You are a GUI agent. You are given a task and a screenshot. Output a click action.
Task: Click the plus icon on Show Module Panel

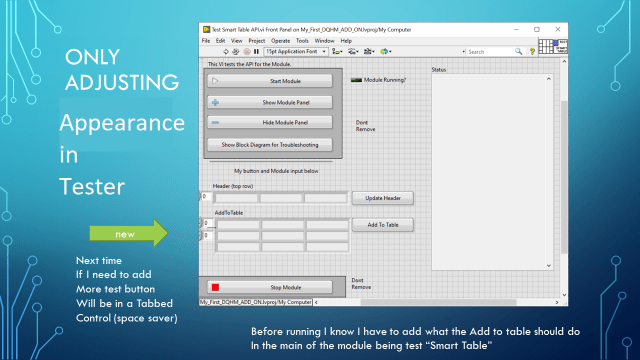pyautogui.click(x=215, y=102)
